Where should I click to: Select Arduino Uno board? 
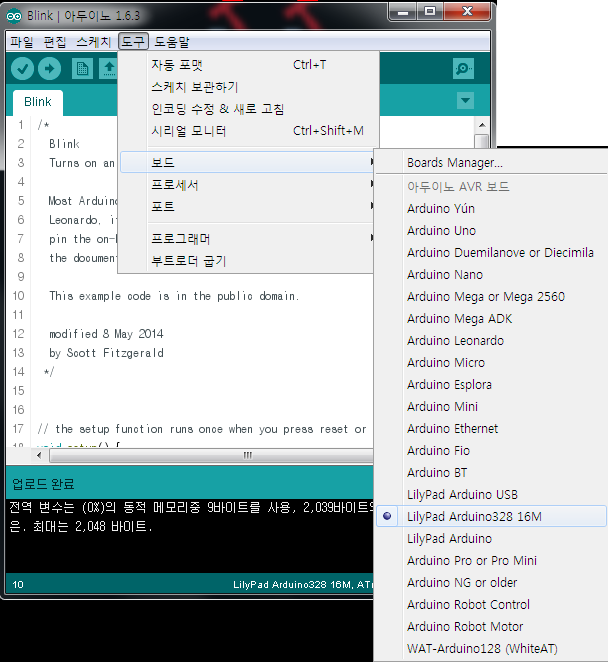point(491,231)
